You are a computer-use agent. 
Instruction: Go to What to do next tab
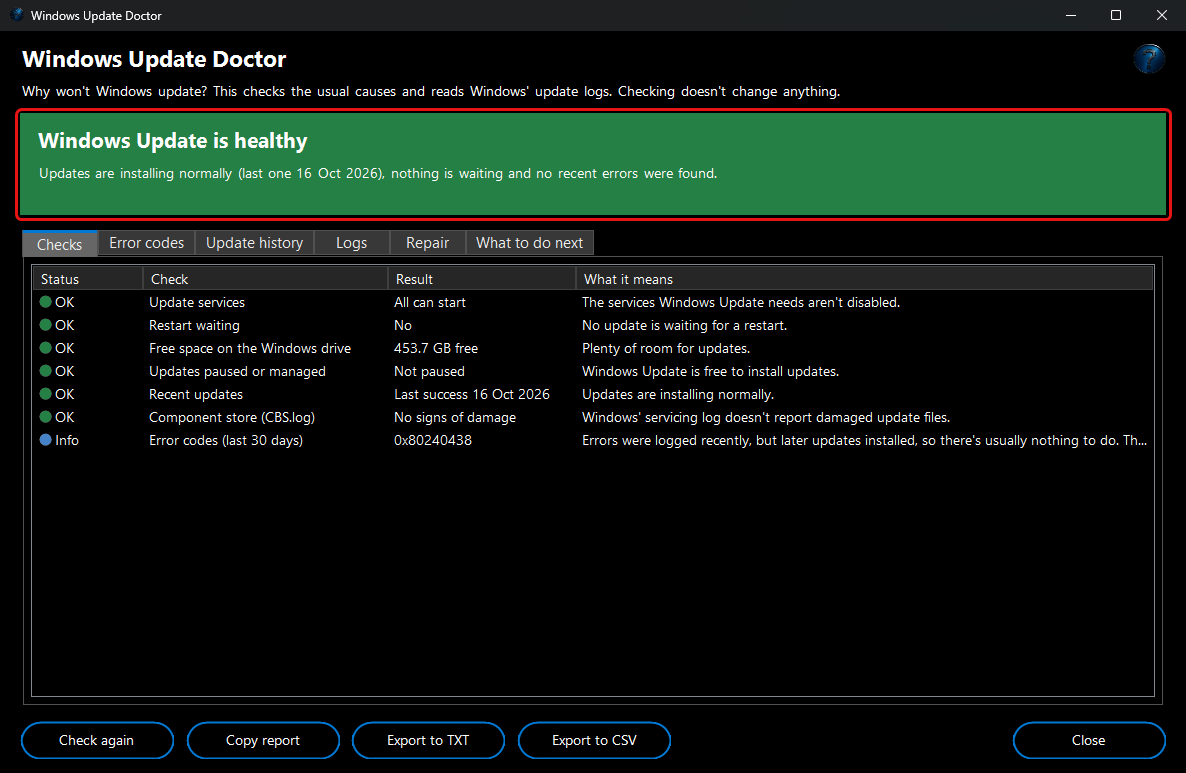(529, 243)
